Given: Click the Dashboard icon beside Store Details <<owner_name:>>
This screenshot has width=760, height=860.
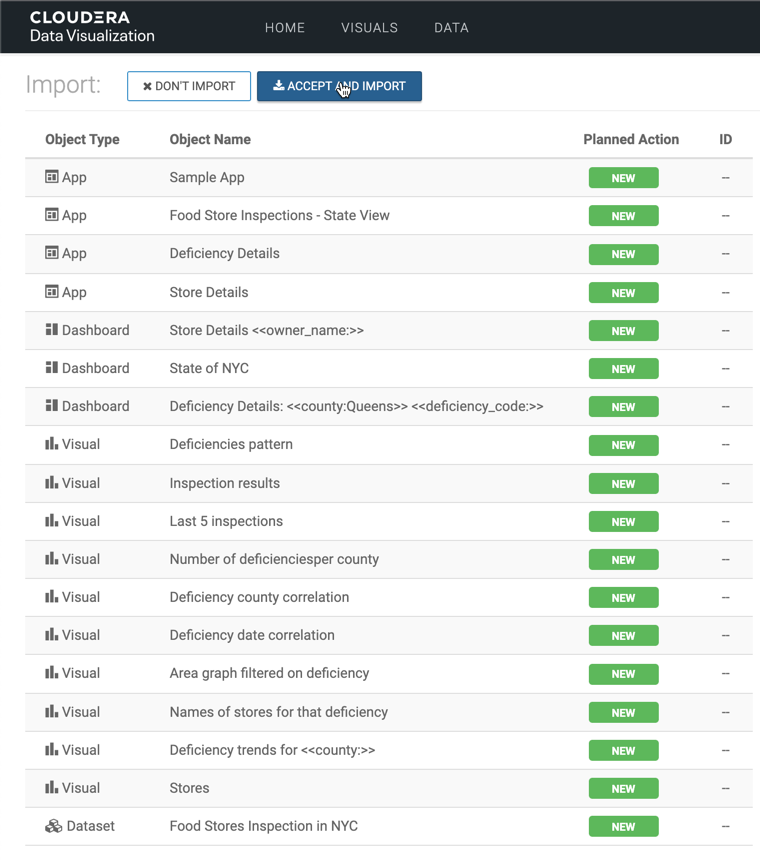Looking at the screenshot, I should click(x=52, y=330).
